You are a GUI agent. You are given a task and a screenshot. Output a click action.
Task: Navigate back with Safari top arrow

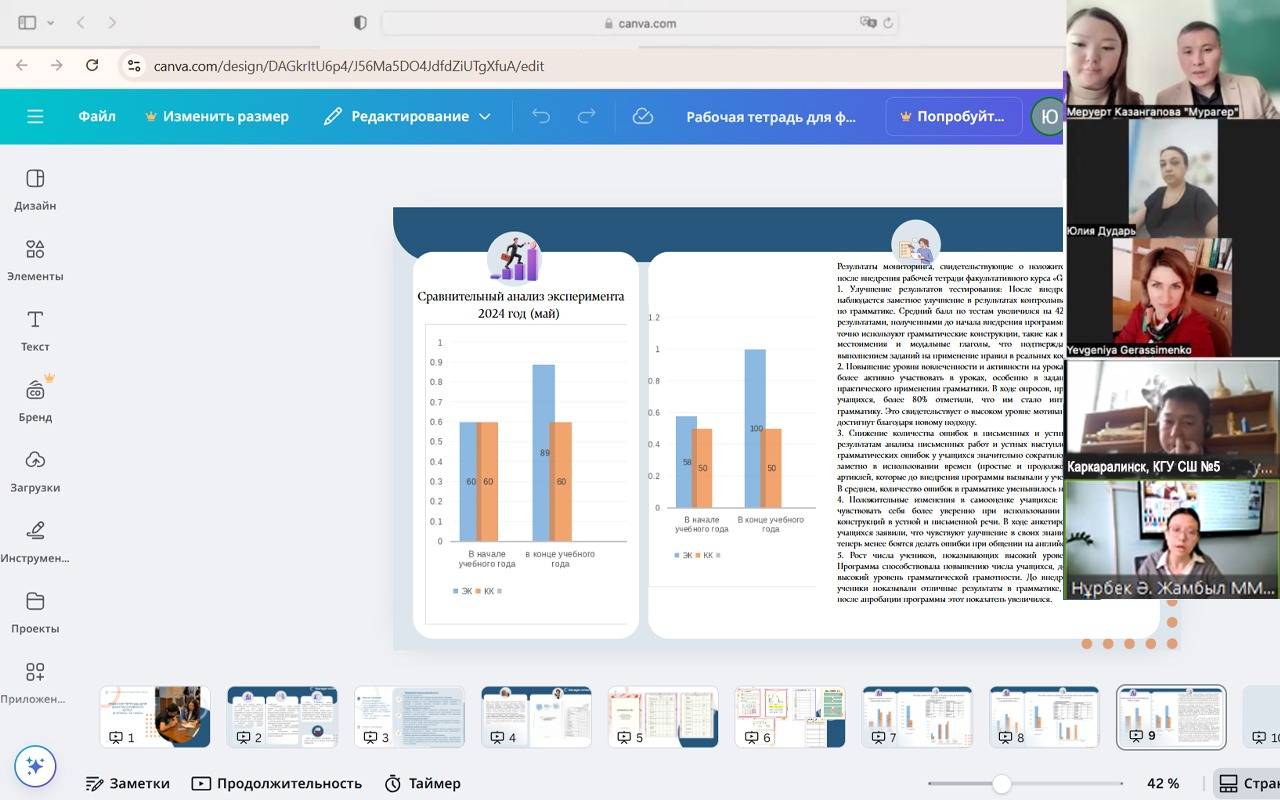tap(81, 22)
